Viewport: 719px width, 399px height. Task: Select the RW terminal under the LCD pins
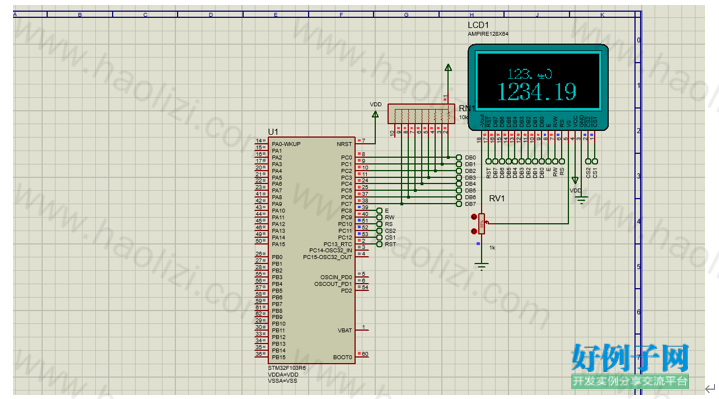click(555, 161)
